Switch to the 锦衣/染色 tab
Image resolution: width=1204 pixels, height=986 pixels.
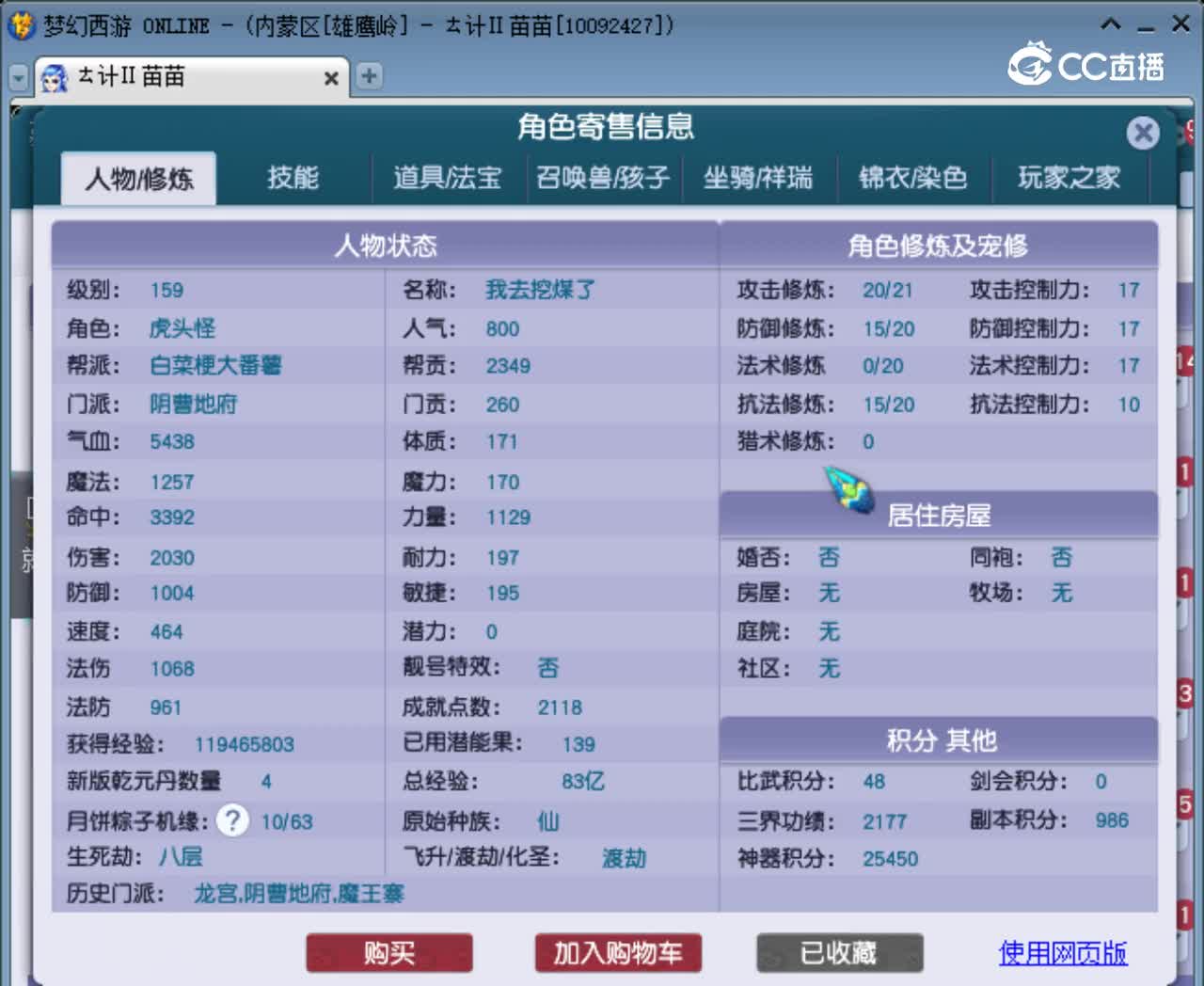coord(913,178)
